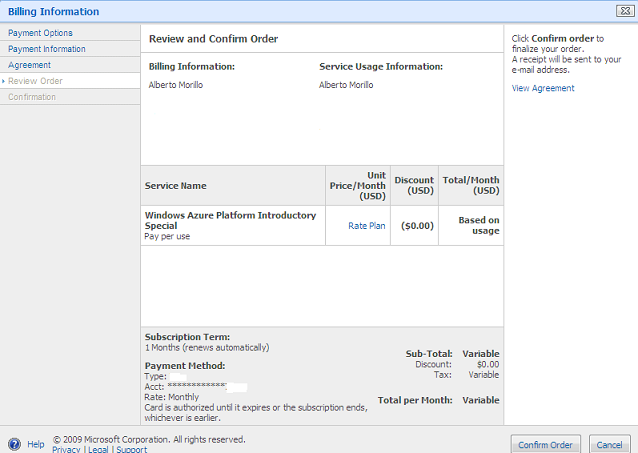Close the Billing Information dialog
This screenshot has height=453, width=638.
[x=625, y=11]
